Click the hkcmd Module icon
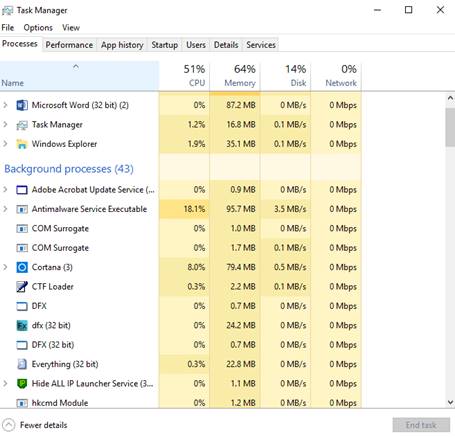Viewport: 455px width, 437px height. click(22, 403)
